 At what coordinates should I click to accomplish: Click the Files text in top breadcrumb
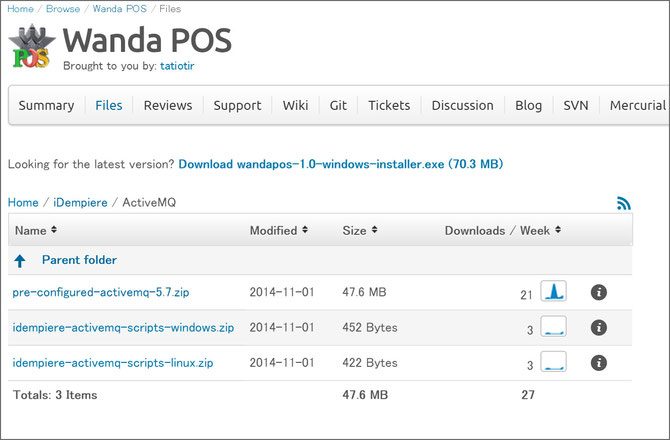point(170,9)
